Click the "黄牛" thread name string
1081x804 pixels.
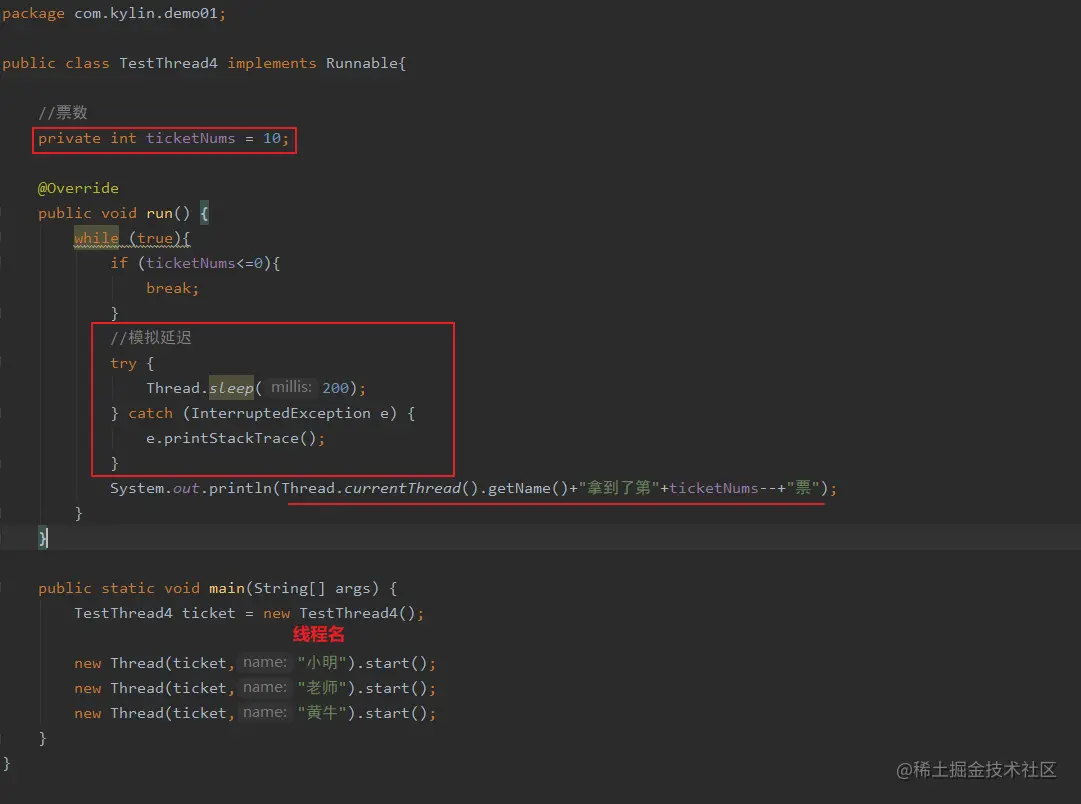coord(321,712)
